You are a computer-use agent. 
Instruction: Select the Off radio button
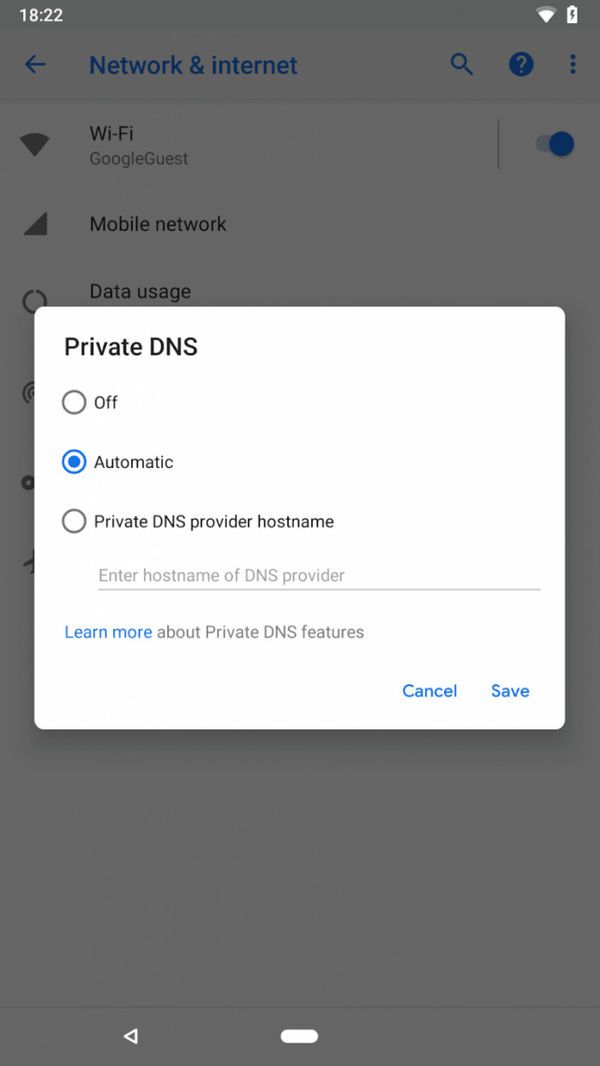74,402
